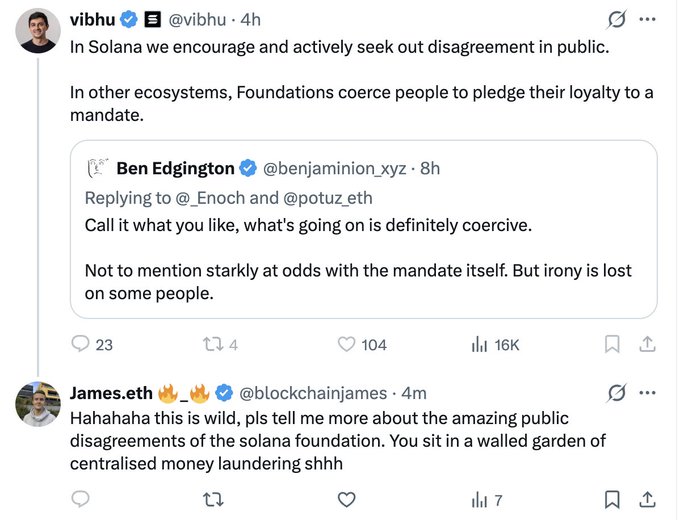Screen dimensions: 680x520
Task: Like James.eth's reply
Action: [347, 498]
